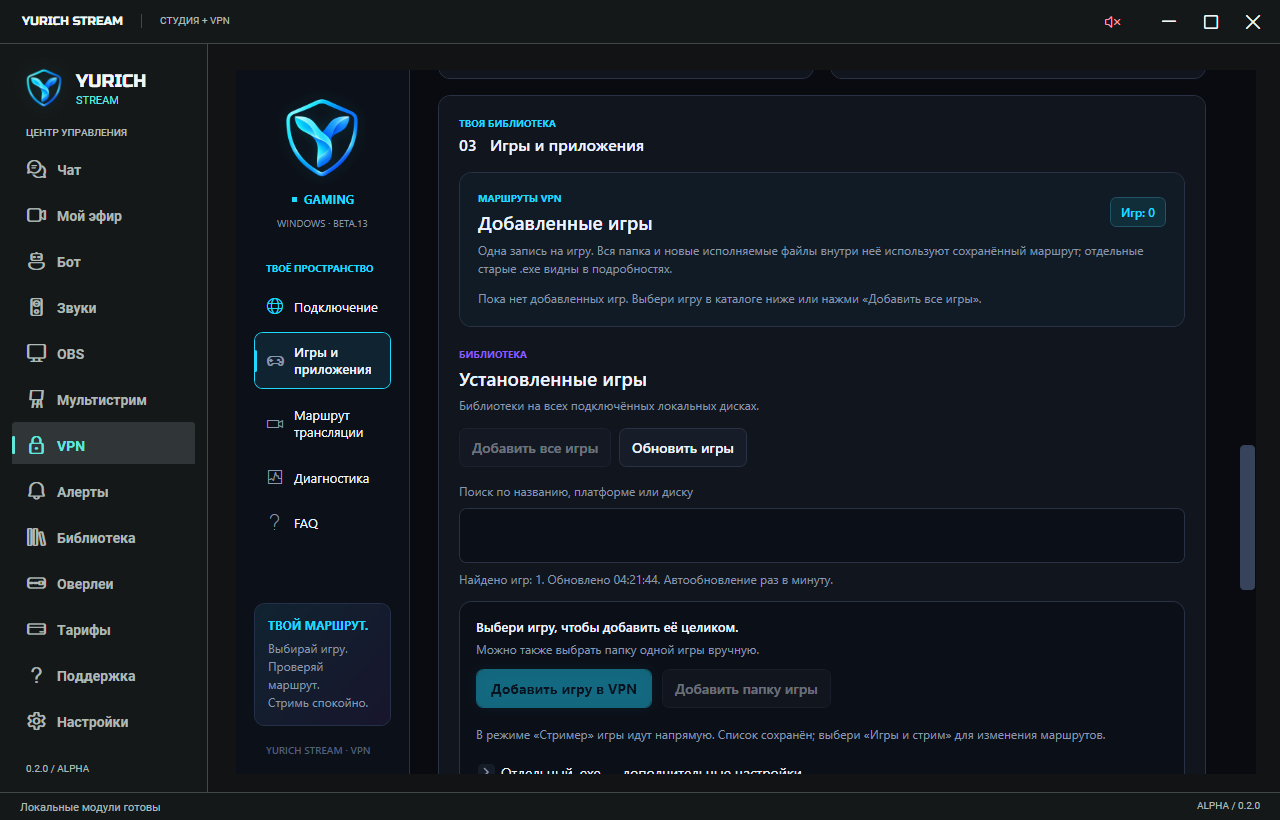Switch to the Игры и приложения tab

coord(322,360)
